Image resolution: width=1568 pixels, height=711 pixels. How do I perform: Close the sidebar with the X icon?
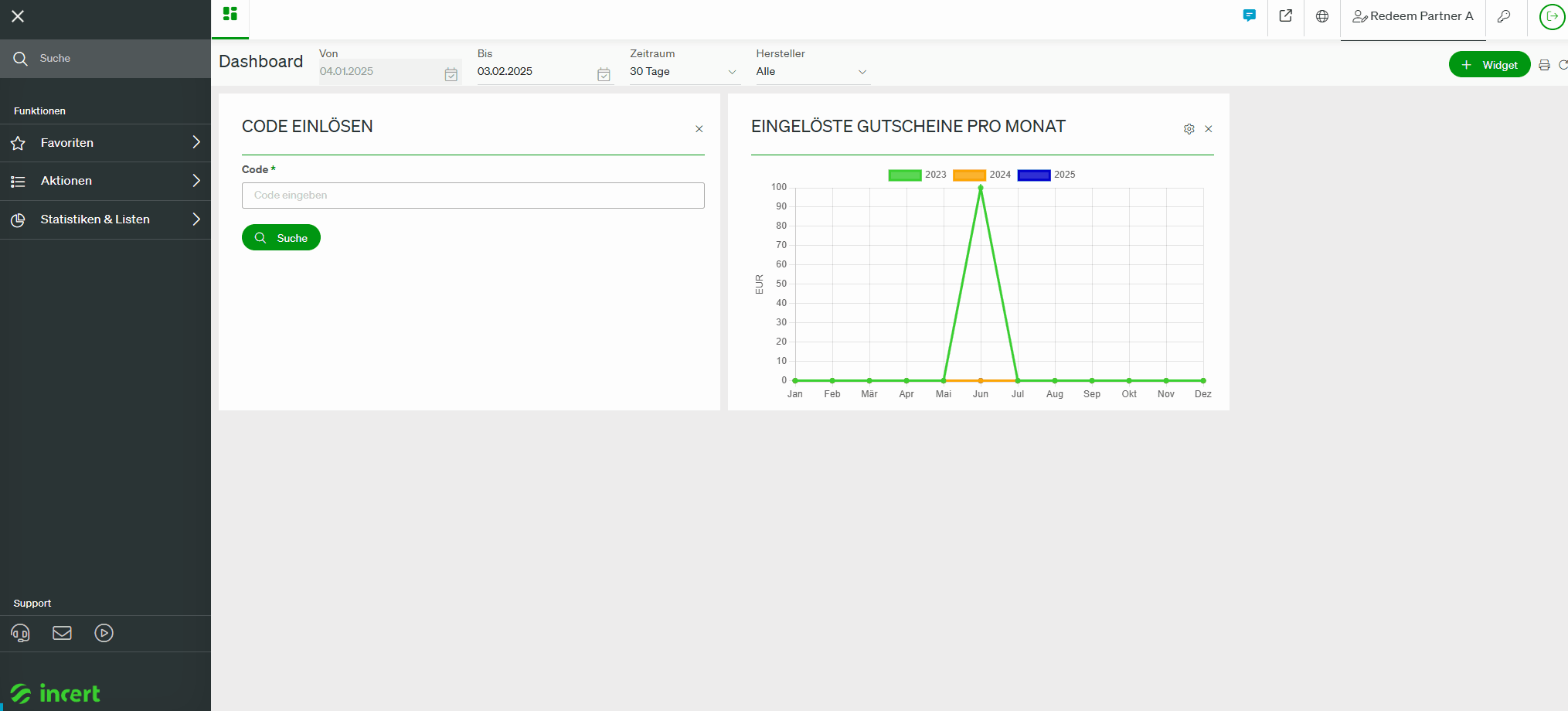click(x=18, y=16)
